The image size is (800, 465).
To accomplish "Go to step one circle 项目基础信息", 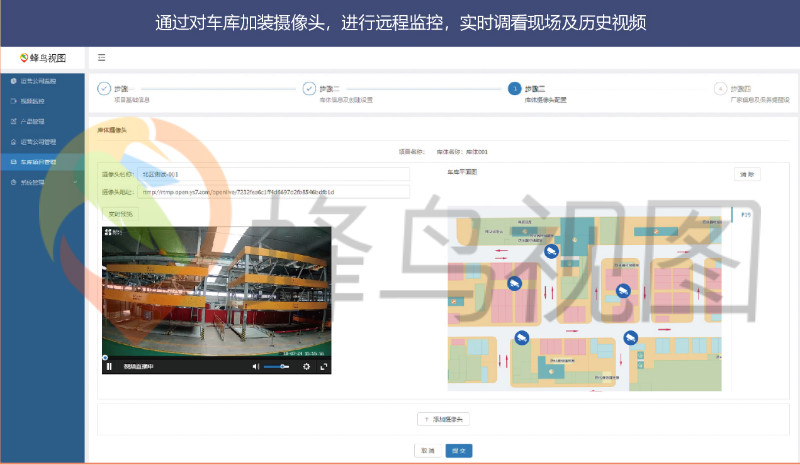I will point(104,88).
